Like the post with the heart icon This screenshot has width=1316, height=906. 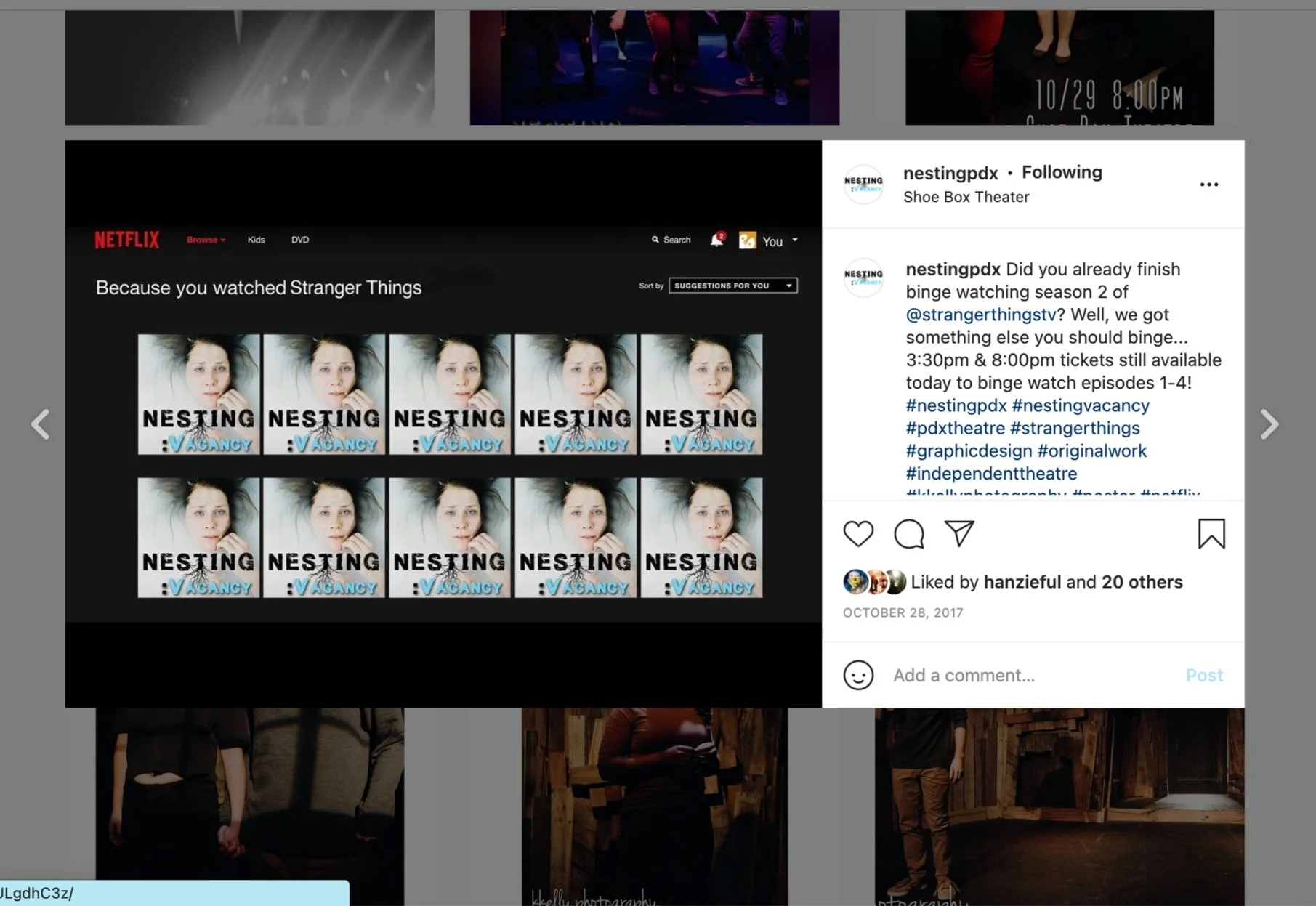858,534
